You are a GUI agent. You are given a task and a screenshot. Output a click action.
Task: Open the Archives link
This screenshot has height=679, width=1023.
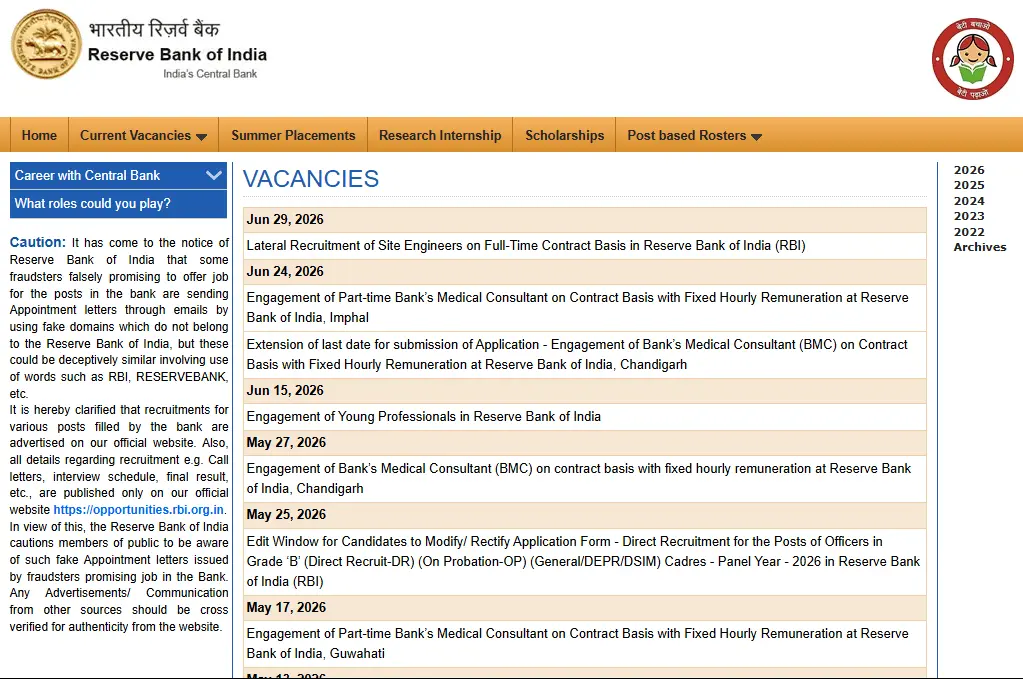(979, 247)
